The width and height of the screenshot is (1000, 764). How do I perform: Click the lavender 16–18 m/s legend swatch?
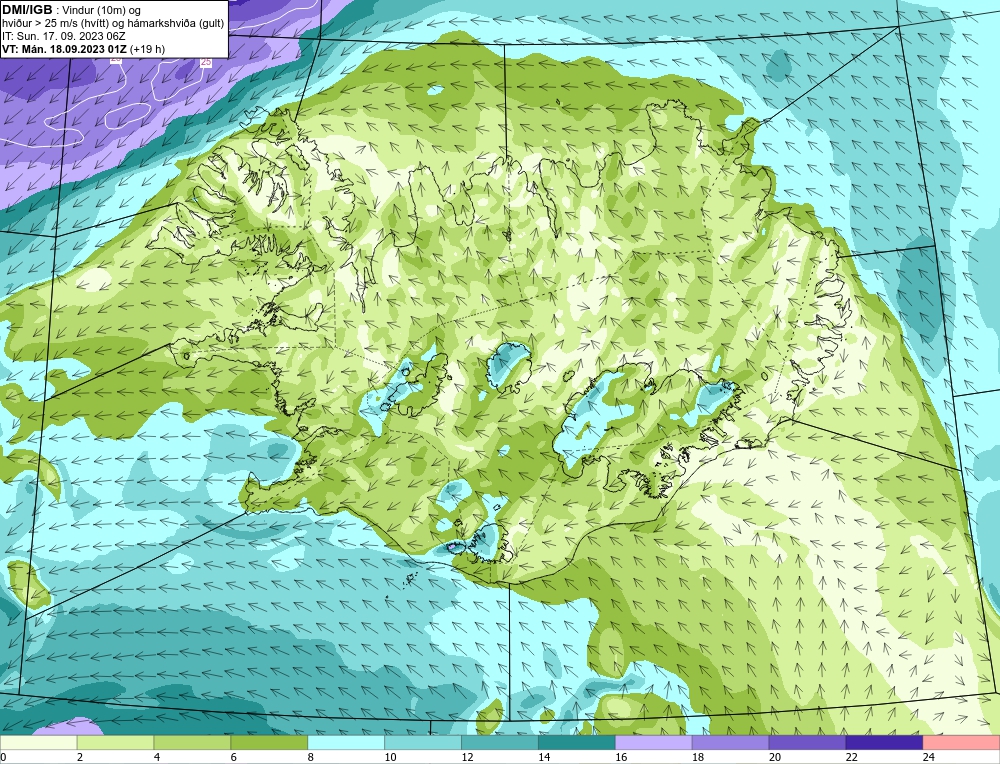point(654,742)
